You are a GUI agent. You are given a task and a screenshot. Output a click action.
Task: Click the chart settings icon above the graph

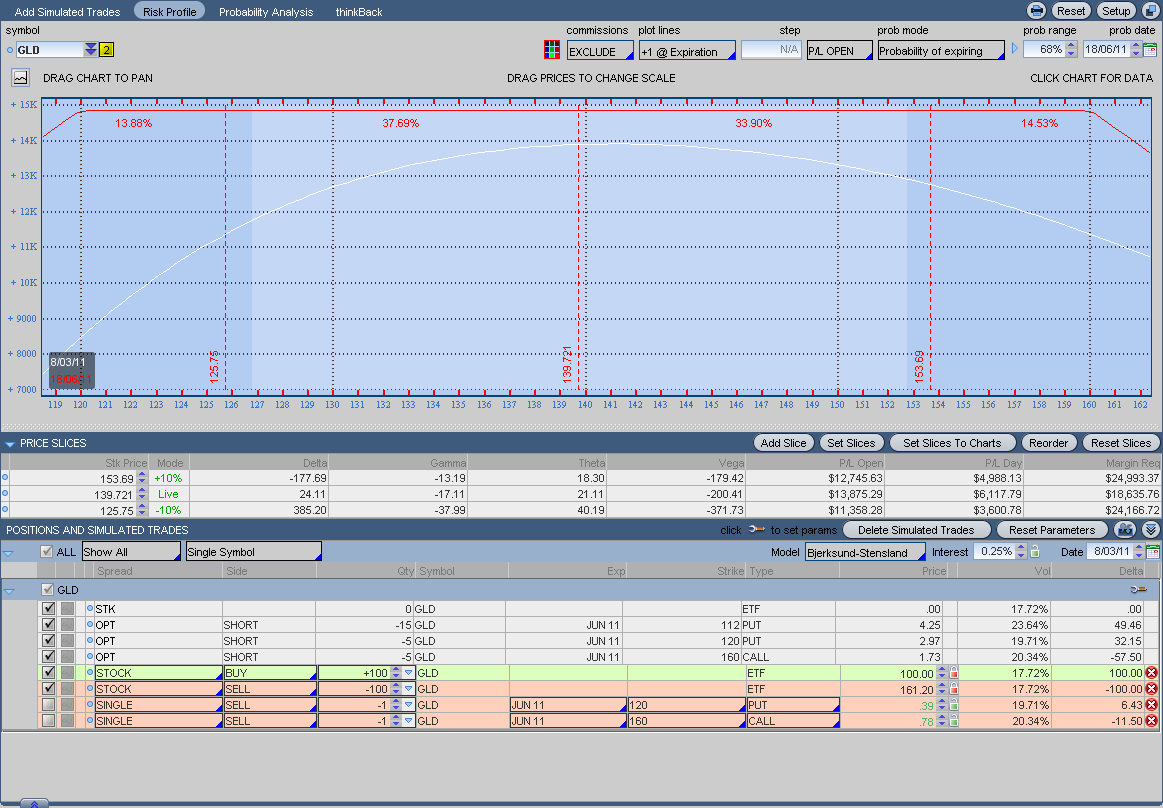coord(20,77)
